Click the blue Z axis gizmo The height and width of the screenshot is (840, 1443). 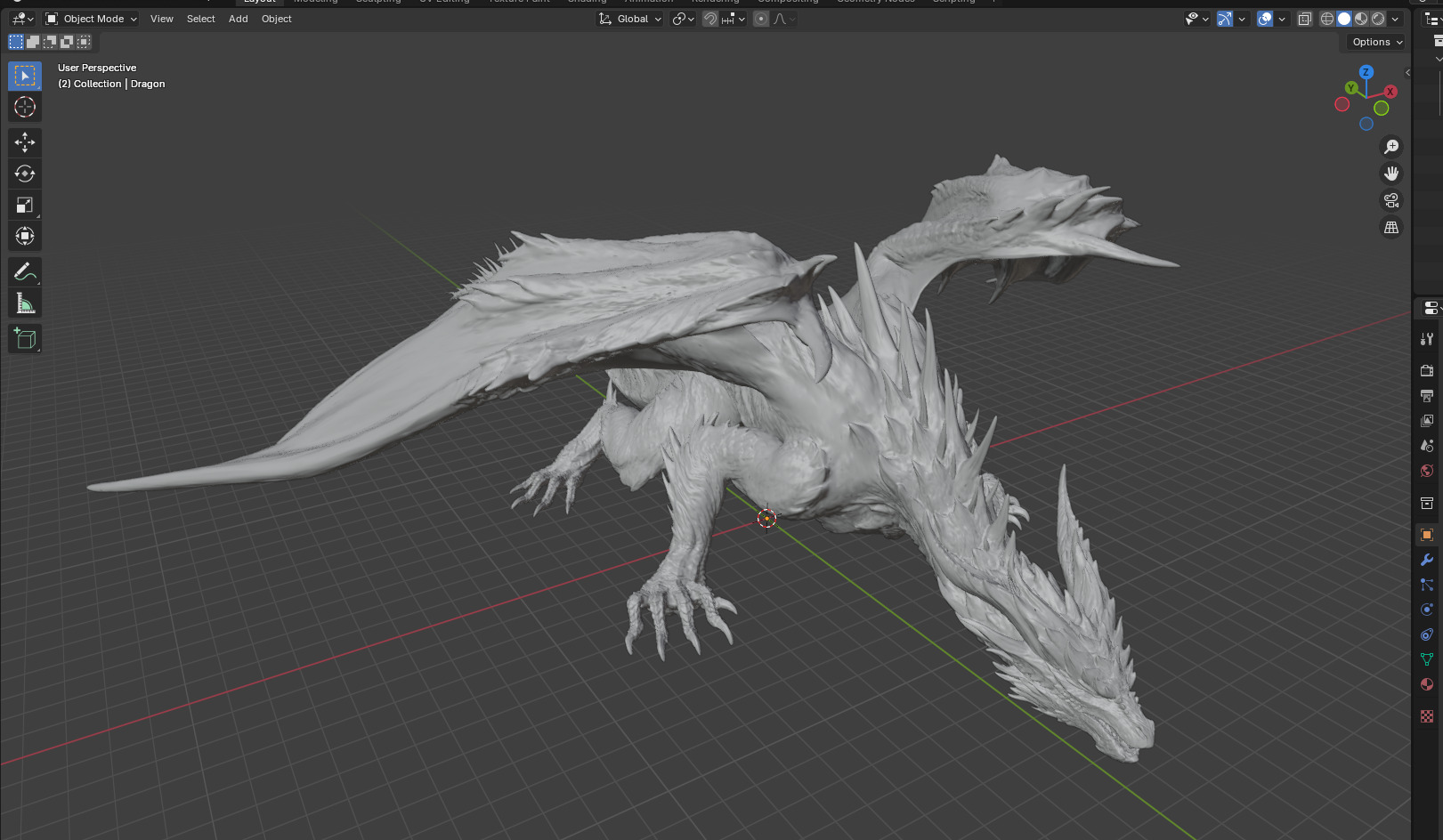(x=1366, y=72)
